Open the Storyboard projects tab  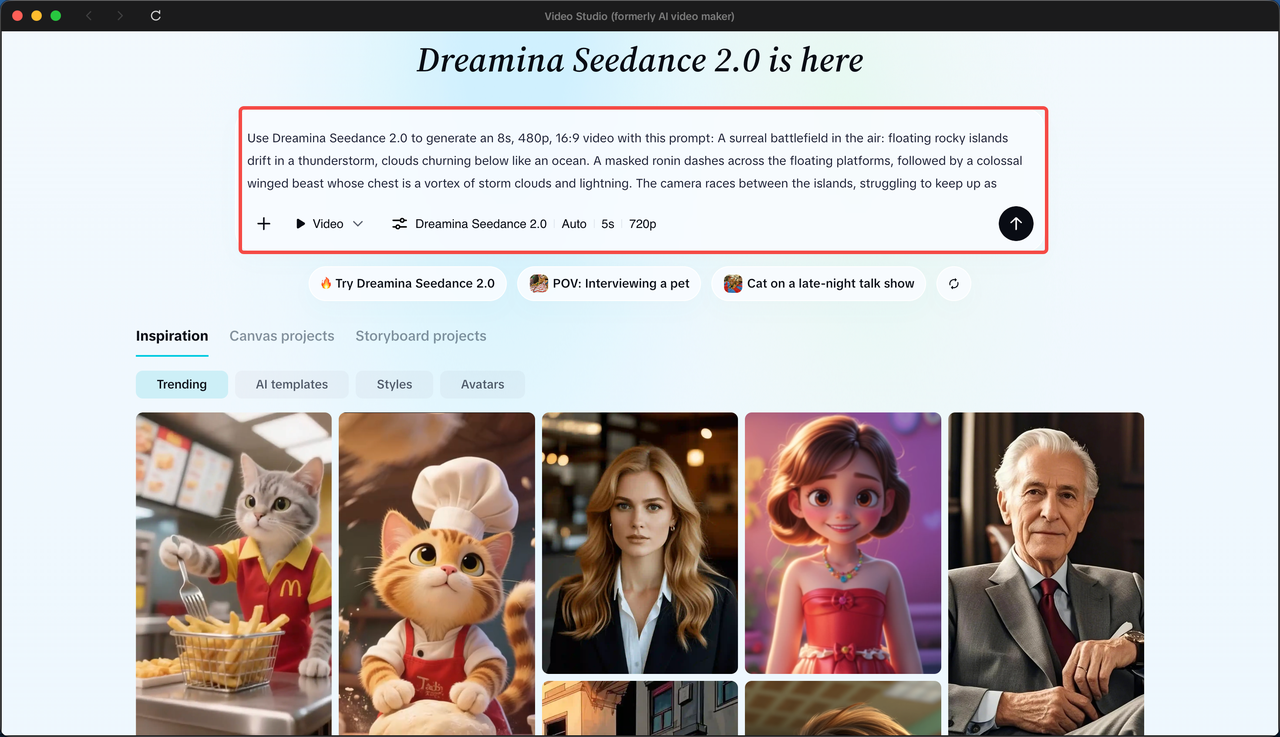click(421, 336)
